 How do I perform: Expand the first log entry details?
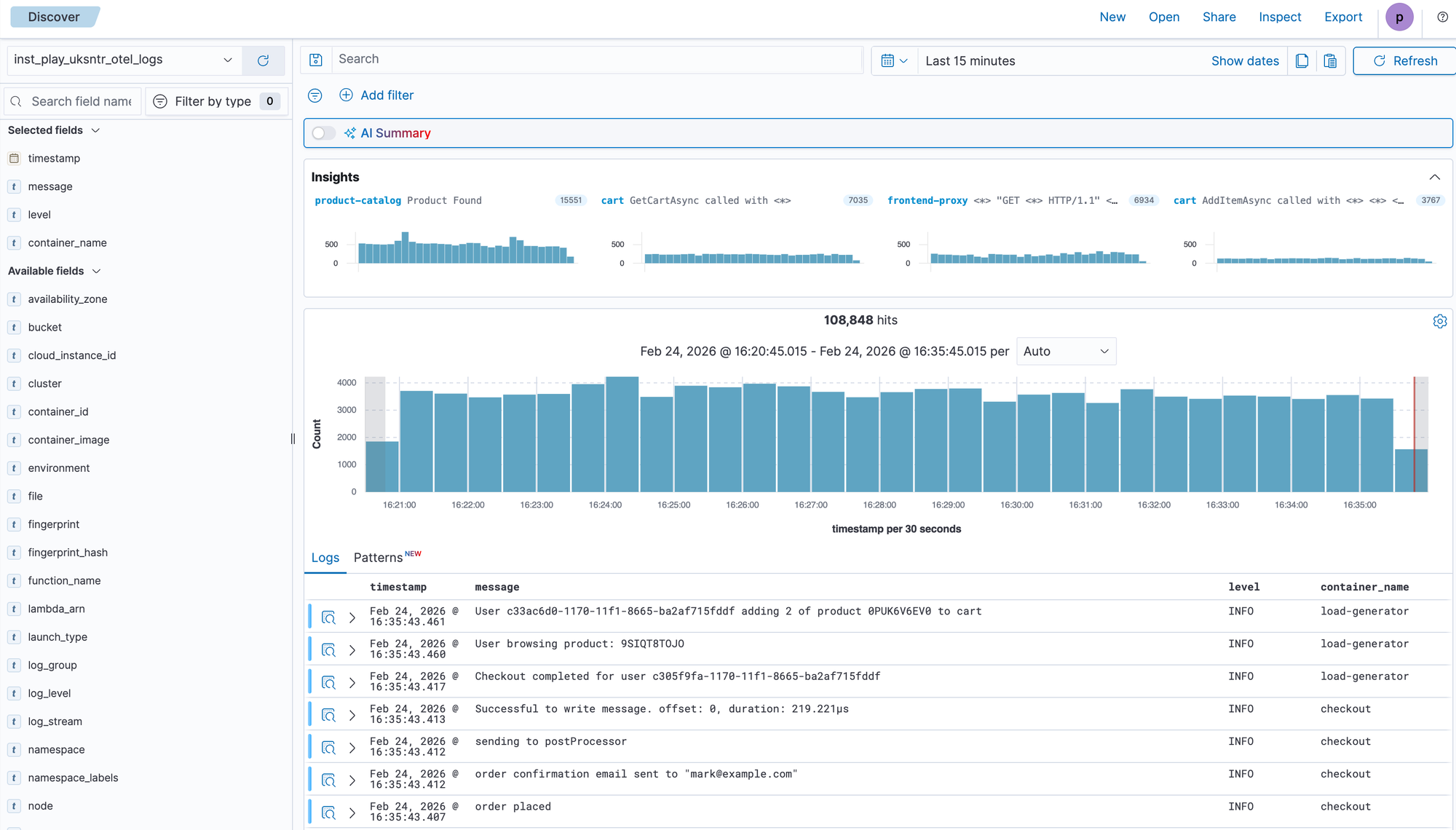point(352,616)
